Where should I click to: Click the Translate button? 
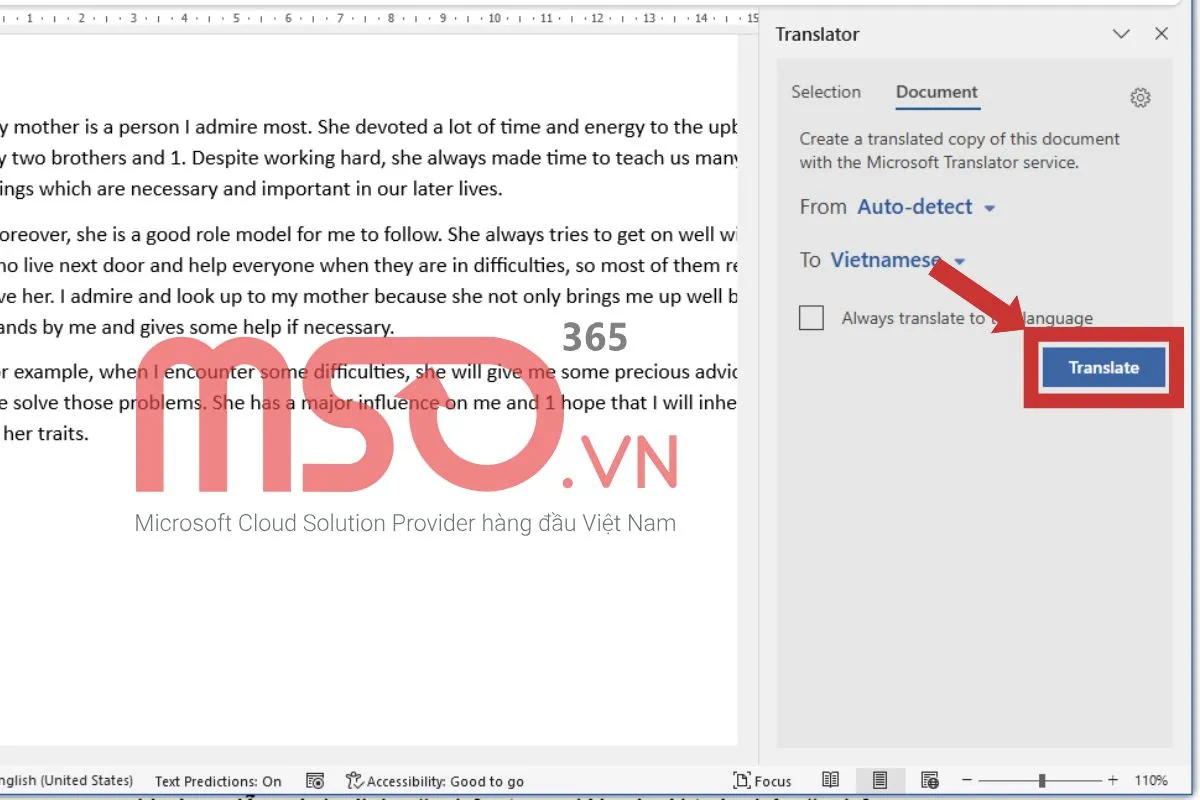pyautogui.click(x=1103, y=367)
